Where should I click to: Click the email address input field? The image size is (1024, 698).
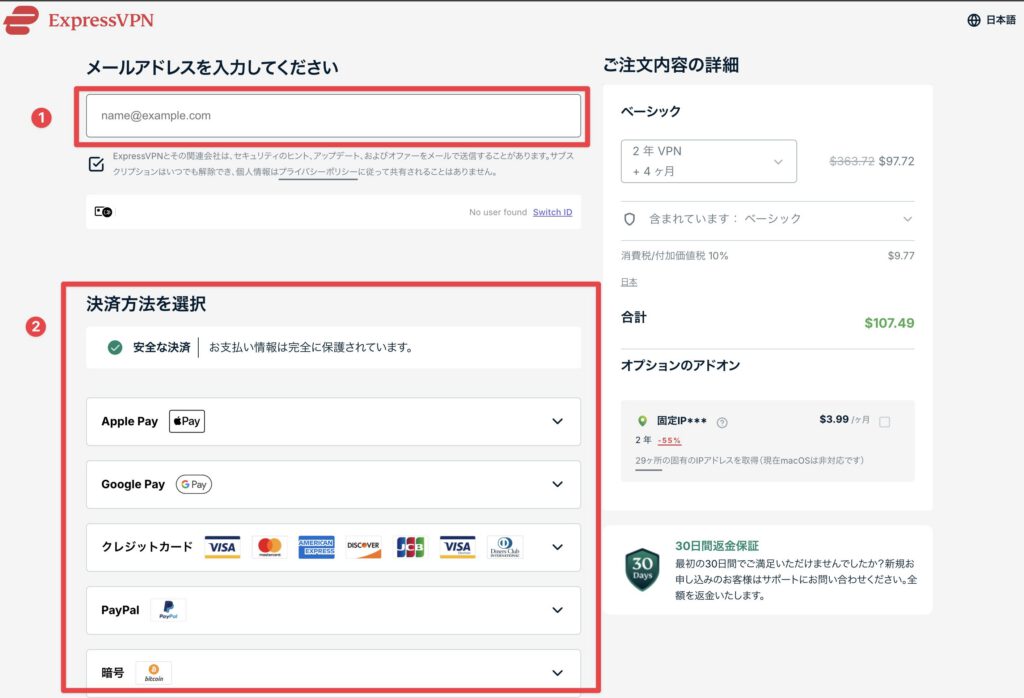(x=334, y=115)
